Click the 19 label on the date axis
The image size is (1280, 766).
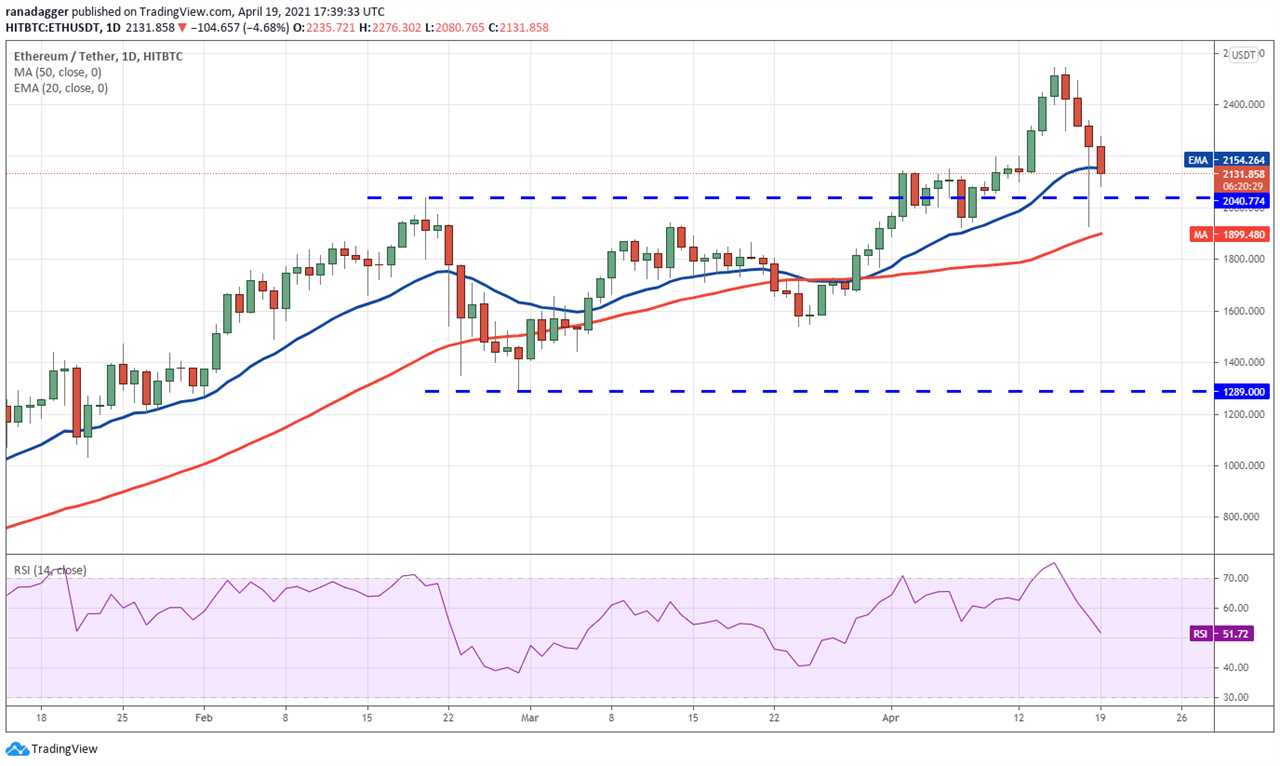tap(1100, 717)
